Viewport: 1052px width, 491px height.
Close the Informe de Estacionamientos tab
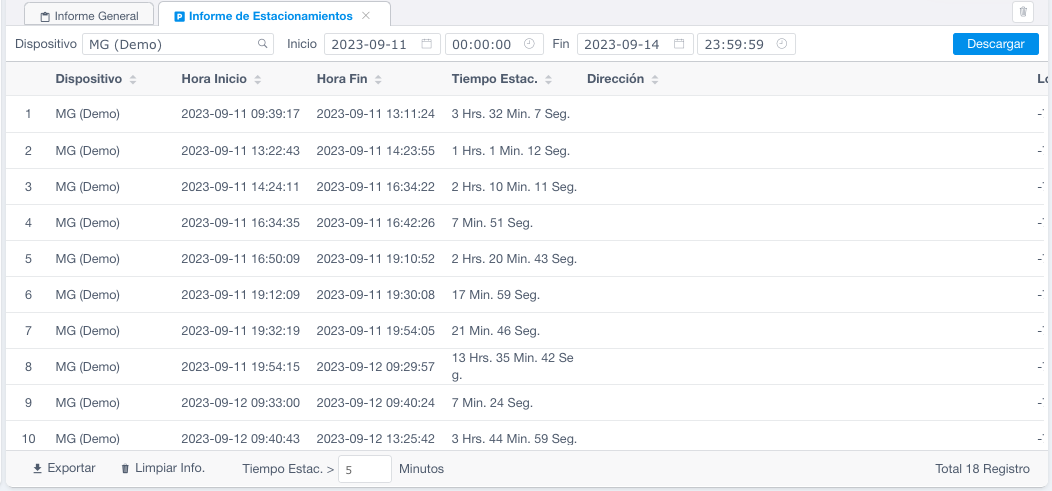point(366,16)
